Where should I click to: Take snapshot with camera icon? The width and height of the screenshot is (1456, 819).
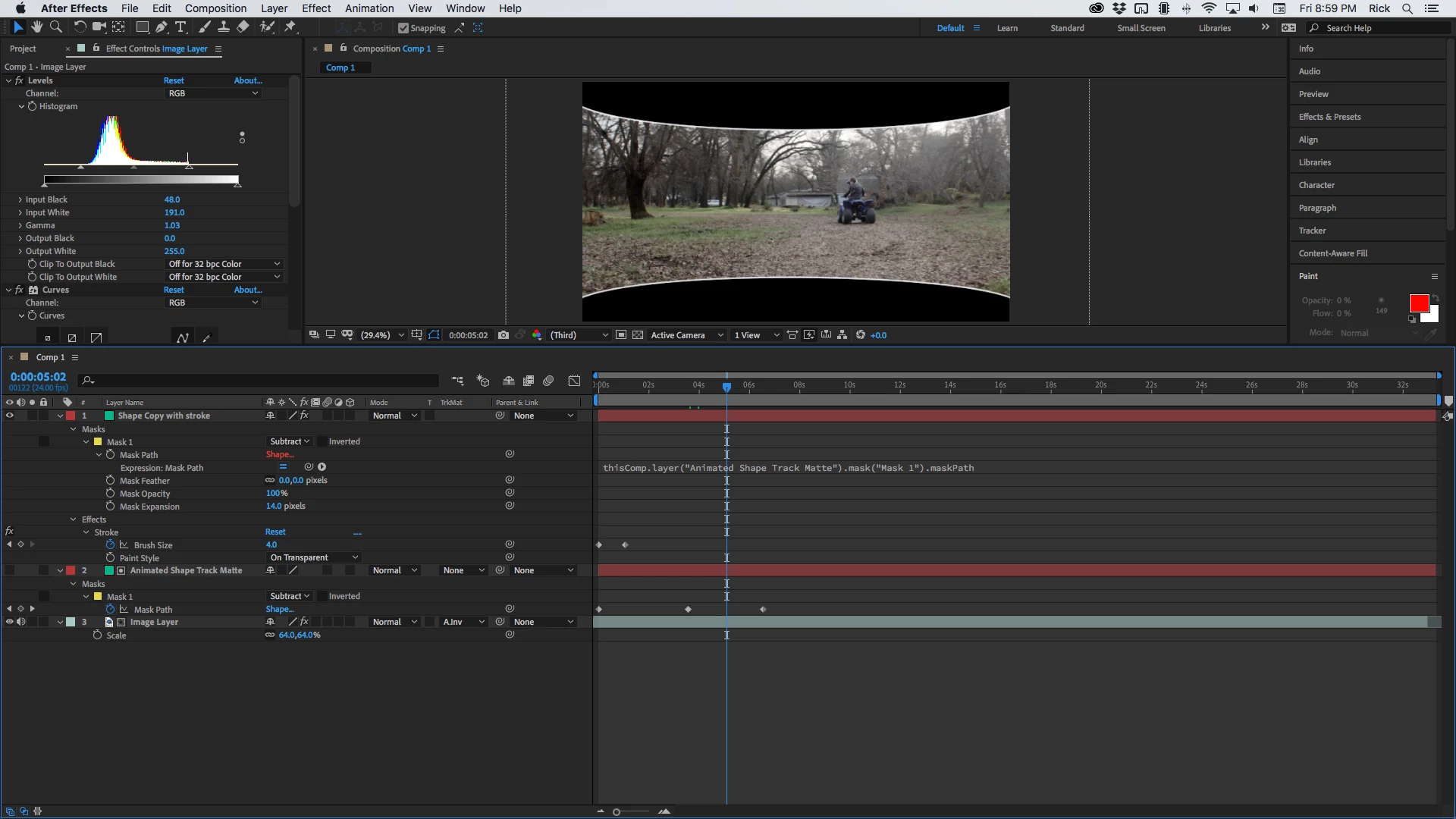pyautogui.click(x=504, y=335)
